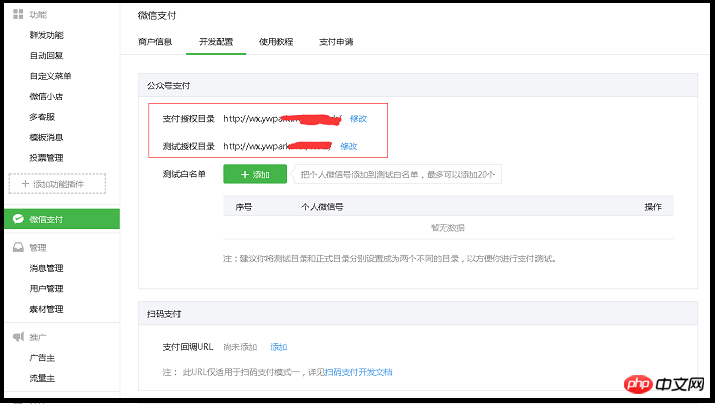Click the 尚未添加 status text

coord(240,347)
